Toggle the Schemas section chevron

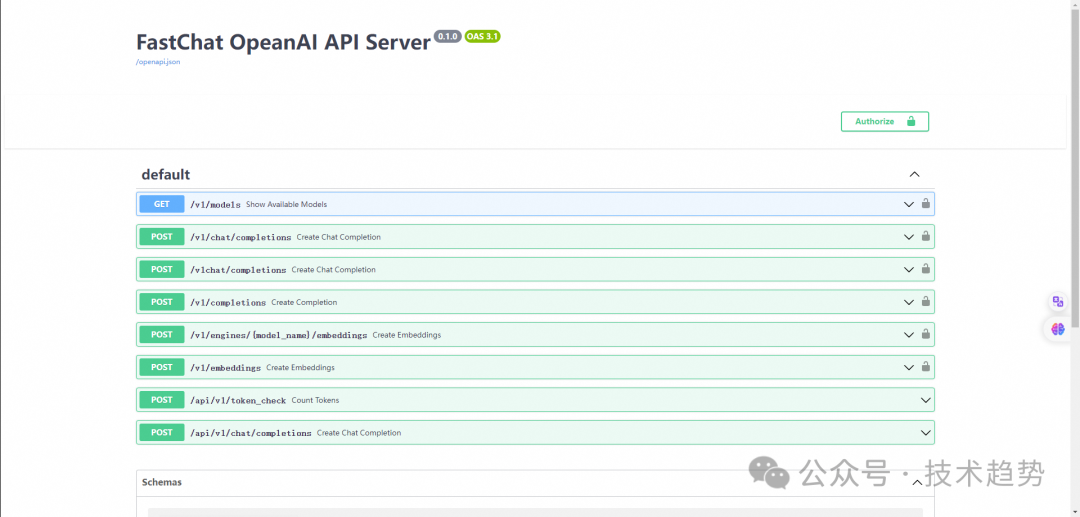point(917,483)
